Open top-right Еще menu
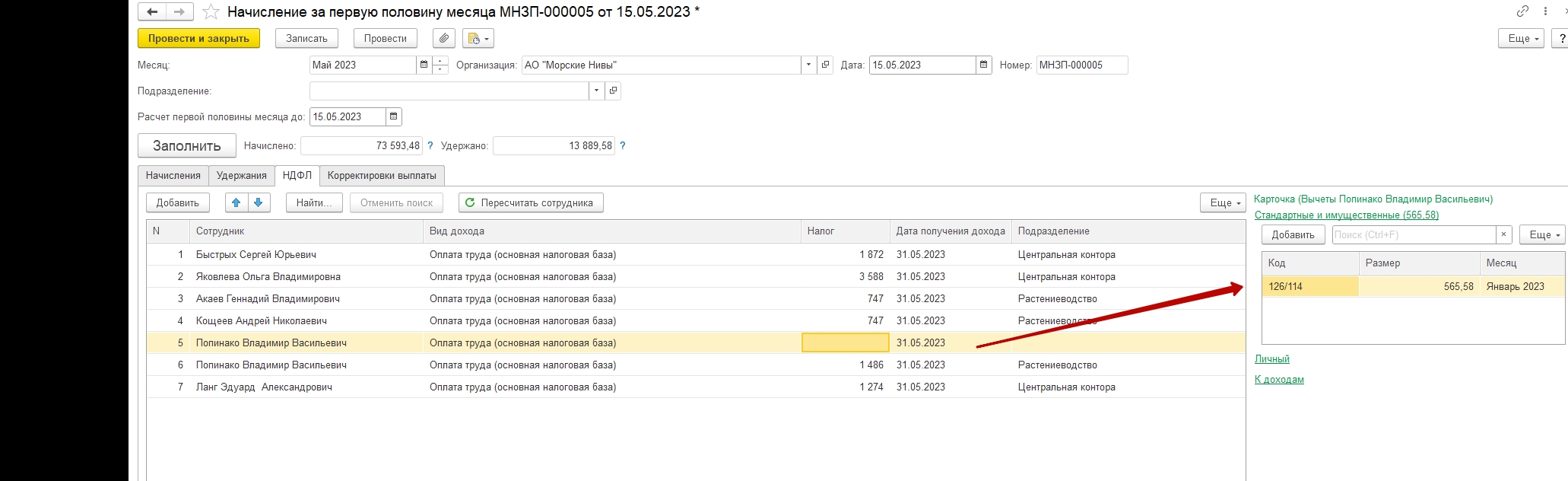 point(1524,39)
